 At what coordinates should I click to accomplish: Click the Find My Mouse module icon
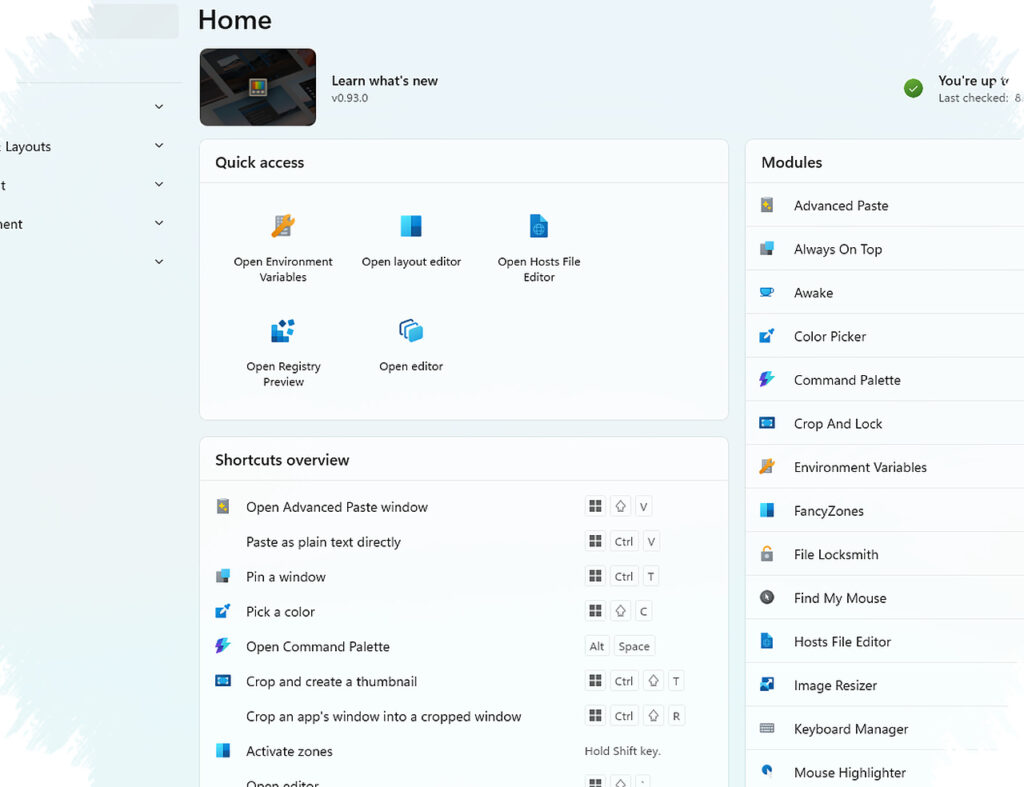767,598
